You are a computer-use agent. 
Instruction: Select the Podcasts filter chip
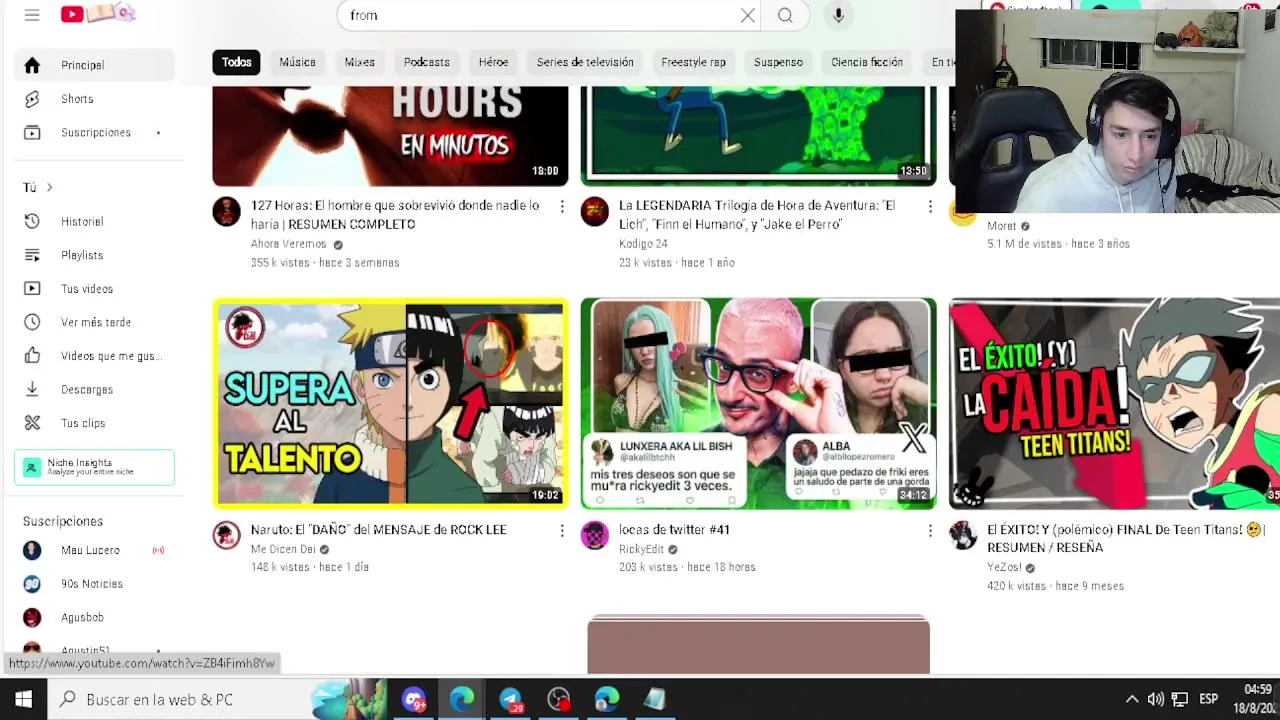(426, 62)
